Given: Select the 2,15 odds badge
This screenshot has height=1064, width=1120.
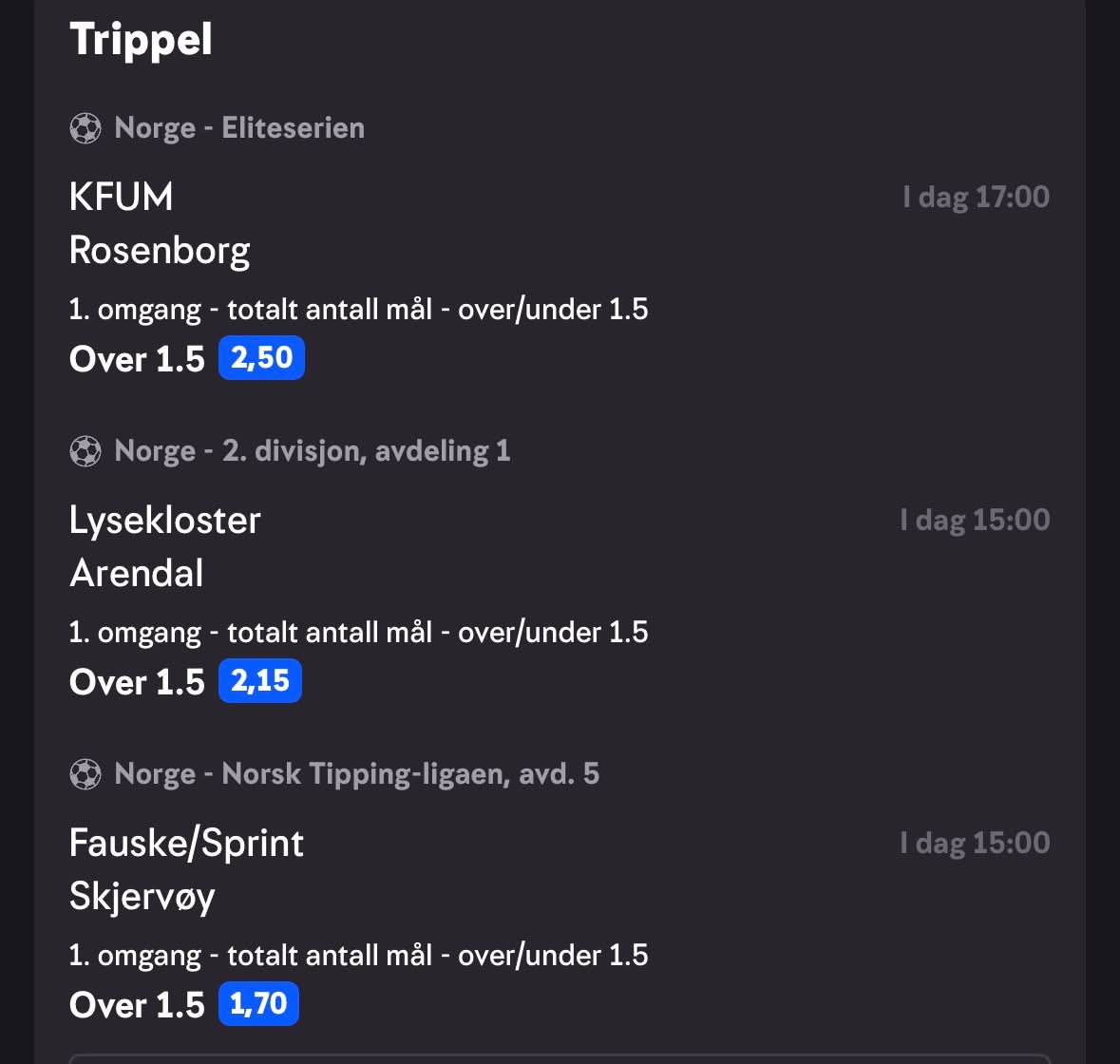Looking at the screenshot, I should (260, 680).
